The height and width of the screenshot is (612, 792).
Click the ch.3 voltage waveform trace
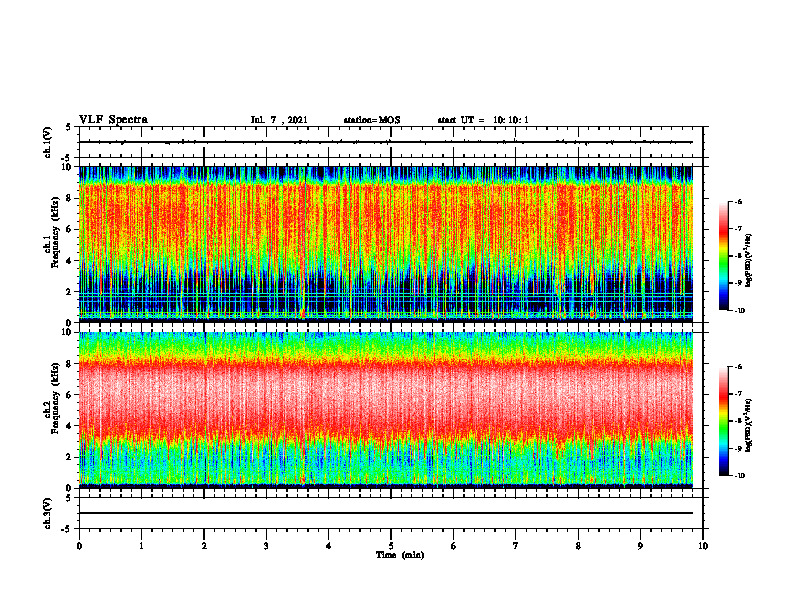386,513
